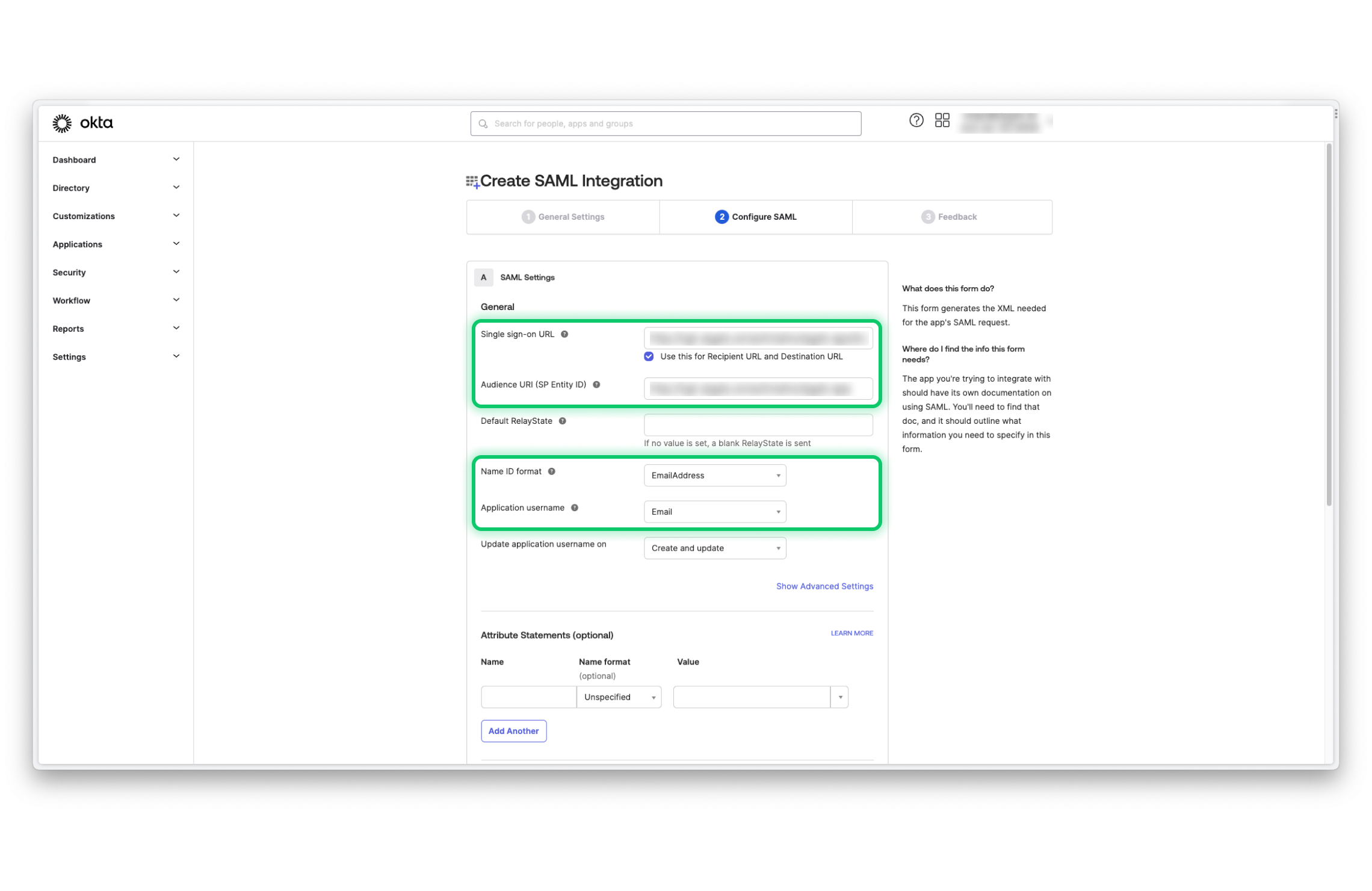Expand the Workflow menu
1372x891 pixels.
pyautogui.click(x=116, y=300)
